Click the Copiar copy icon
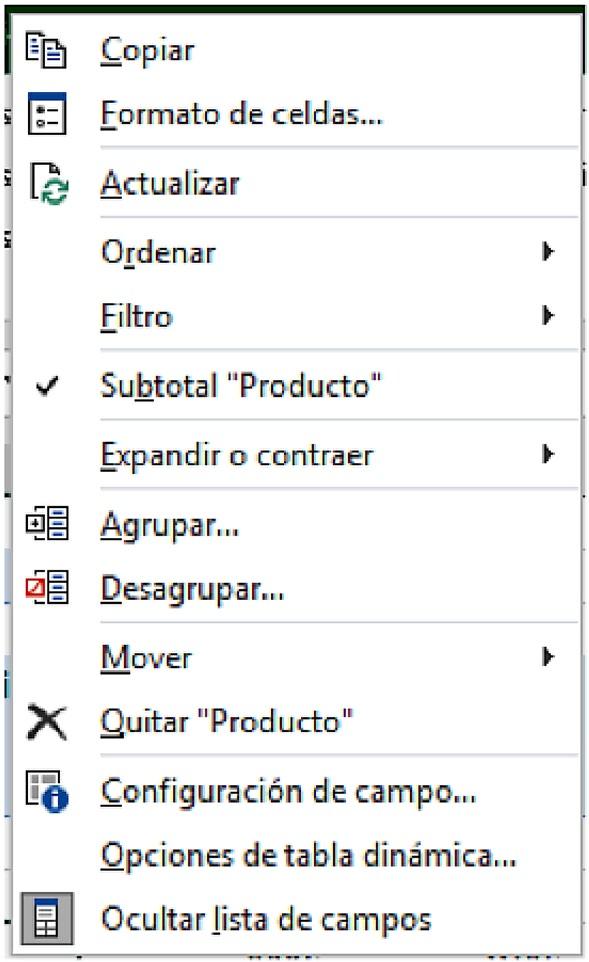 pyautogui.click(x=46, y=50)
